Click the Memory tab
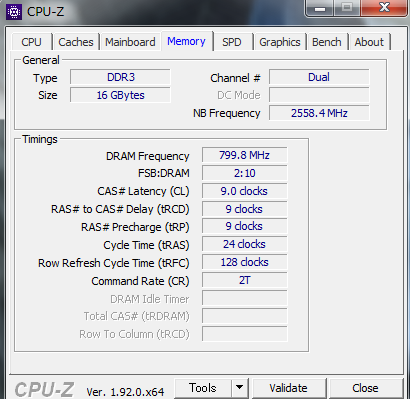410x399 pixels. pyautogui.click(x=186, y=41)
